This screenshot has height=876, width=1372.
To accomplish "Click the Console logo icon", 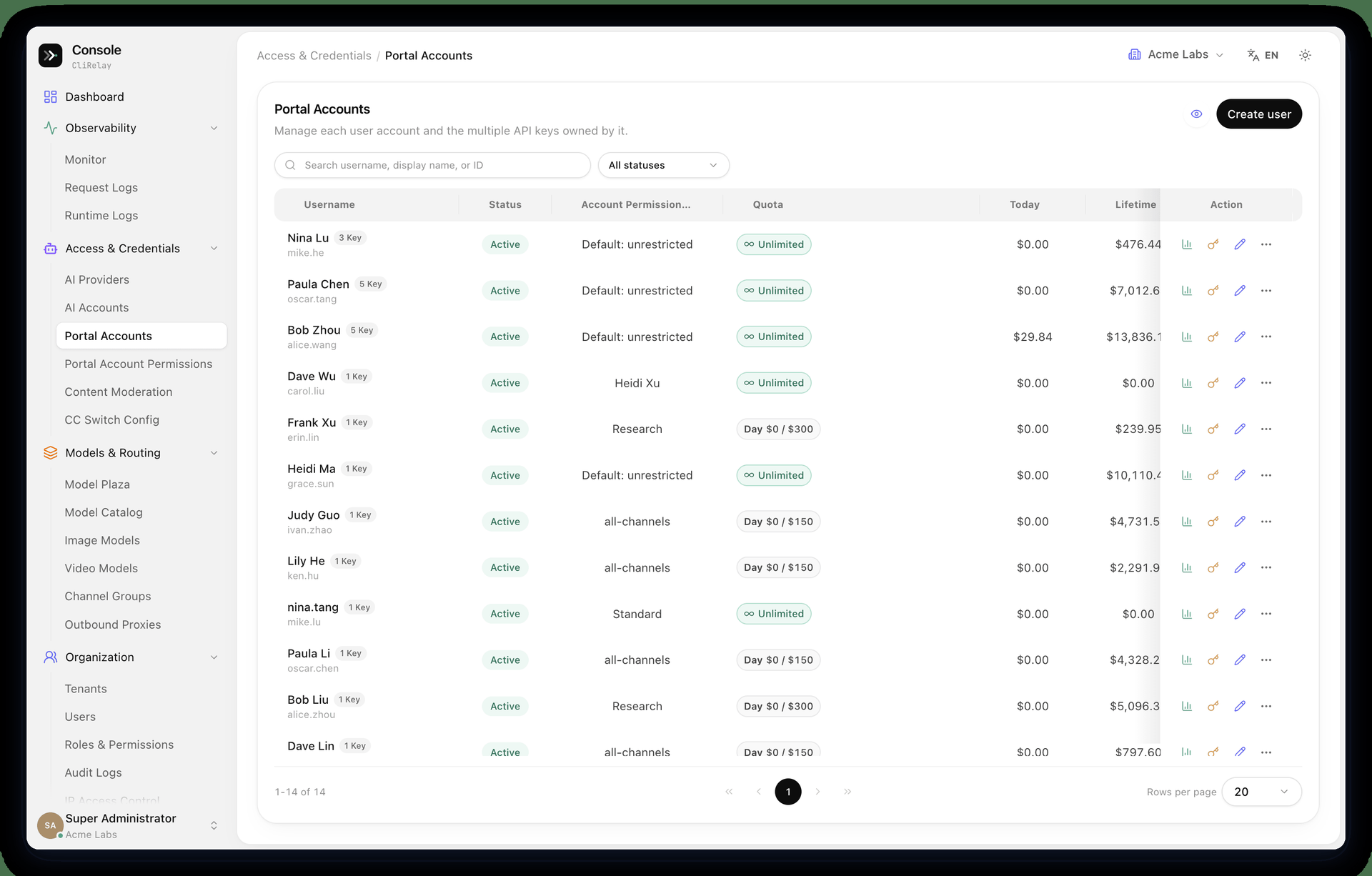I will [50, 56].
